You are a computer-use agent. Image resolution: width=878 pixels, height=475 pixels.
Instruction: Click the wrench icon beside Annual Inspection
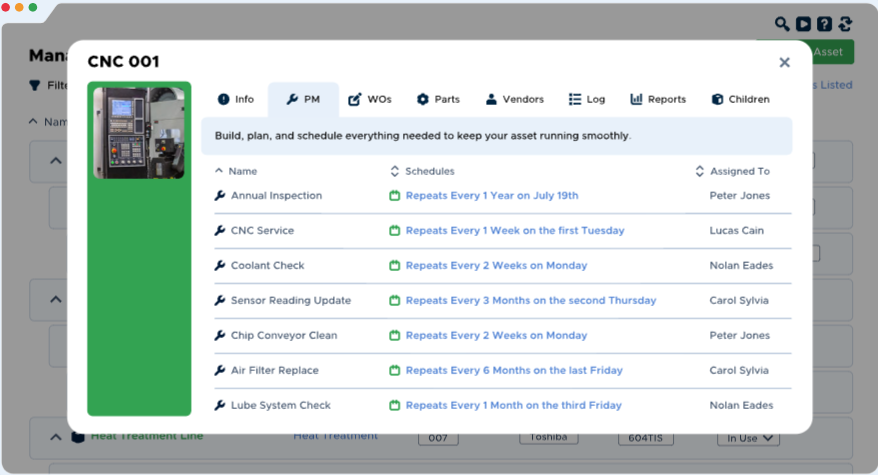220,196
